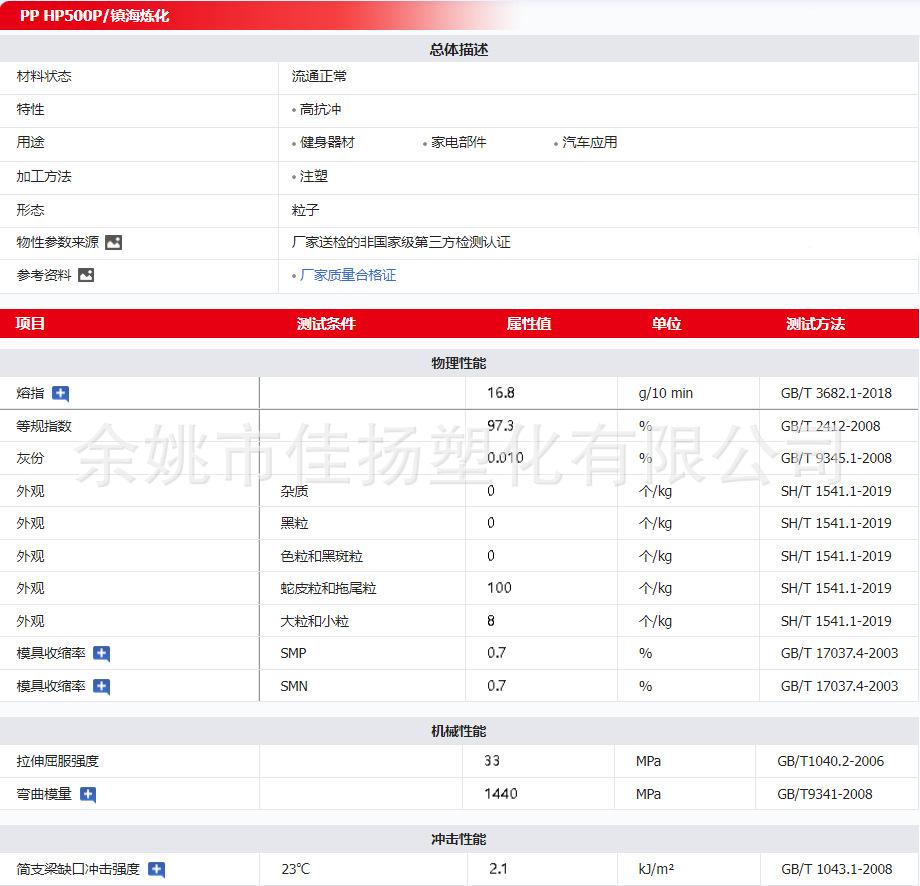Click the image icon beside 物性参数来源
This screenshot has height=886, width=920.
point(113,242)
